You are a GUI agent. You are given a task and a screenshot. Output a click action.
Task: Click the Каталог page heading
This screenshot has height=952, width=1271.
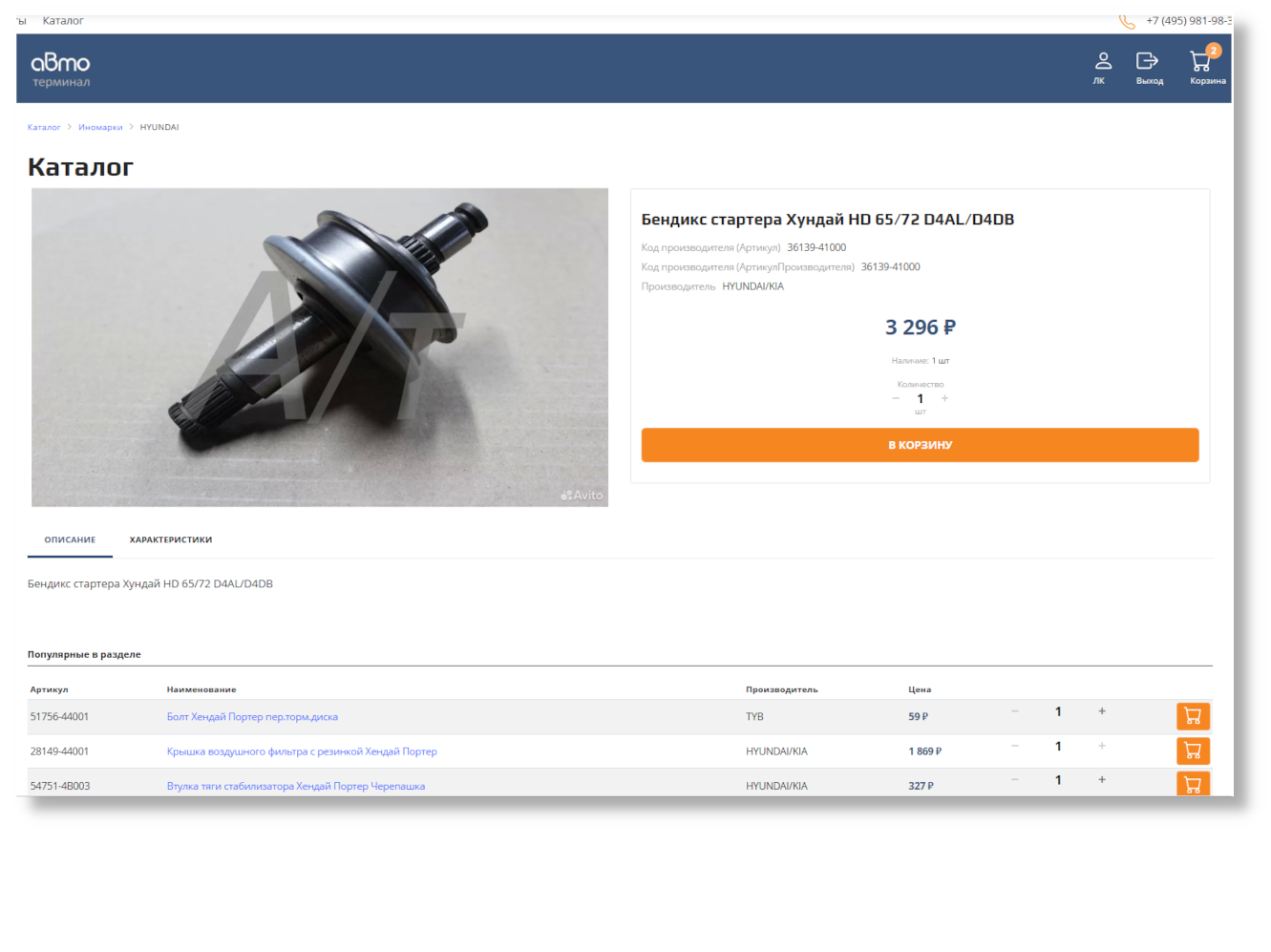point(80,167)
